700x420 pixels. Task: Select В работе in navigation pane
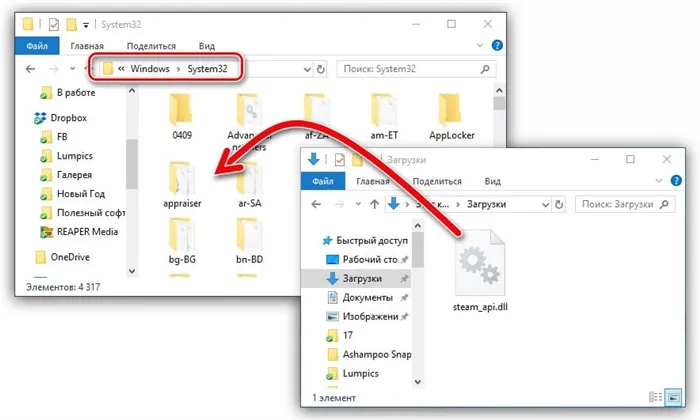click(68, 93)
